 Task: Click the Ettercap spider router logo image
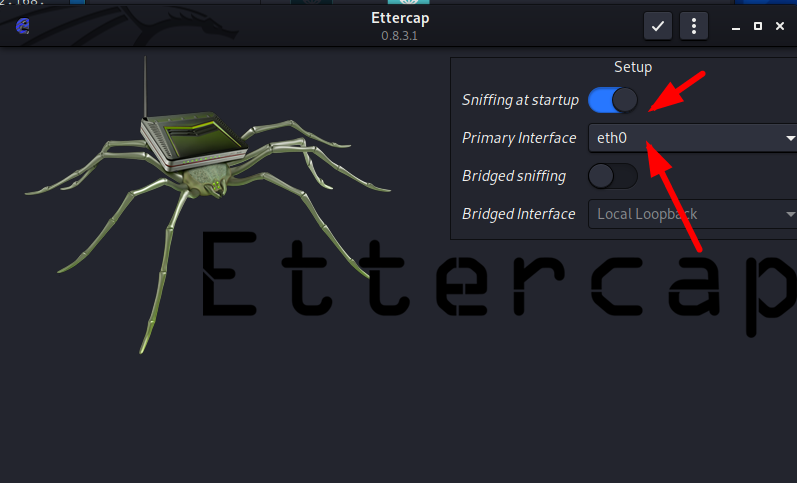click(x=208, y=203)
